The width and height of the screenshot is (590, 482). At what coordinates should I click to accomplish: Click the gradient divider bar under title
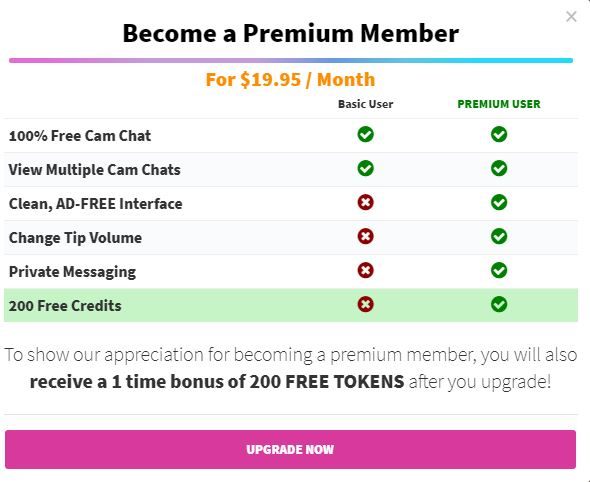coord(291,60)
